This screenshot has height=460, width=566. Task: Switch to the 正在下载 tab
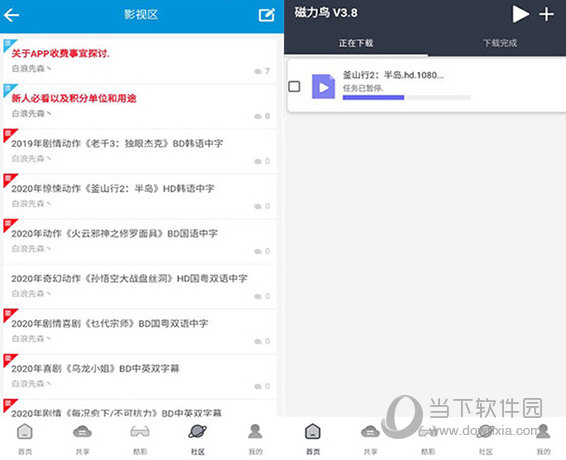(x=356, y=43)
